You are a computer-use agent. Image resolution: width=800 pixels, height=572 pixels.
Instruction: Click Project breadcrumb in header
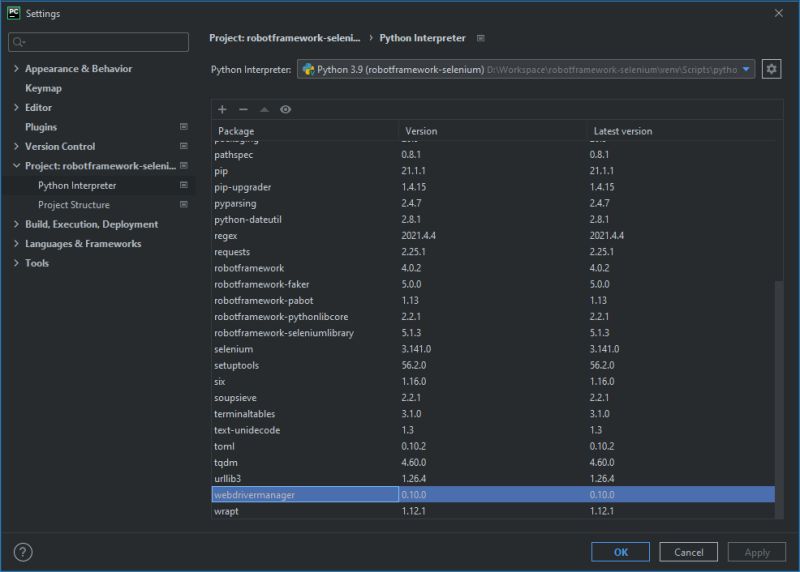285,38
